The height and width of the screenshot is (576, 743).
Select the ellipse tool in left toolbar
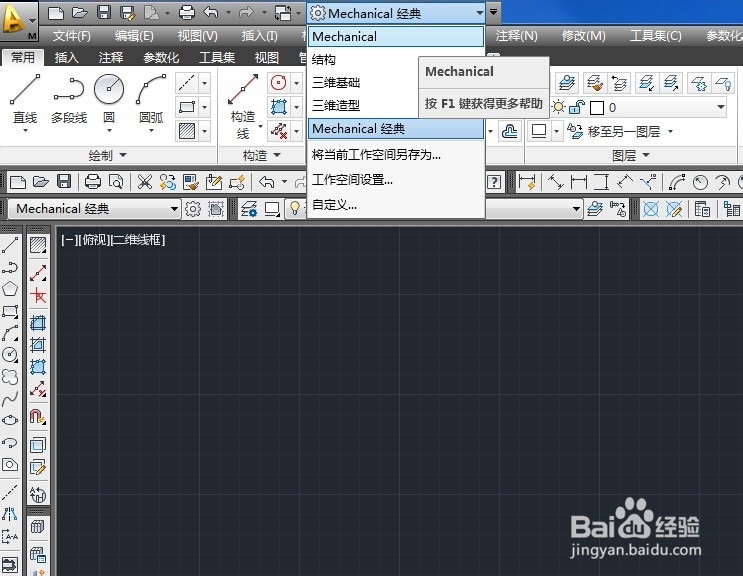(10, 421)
